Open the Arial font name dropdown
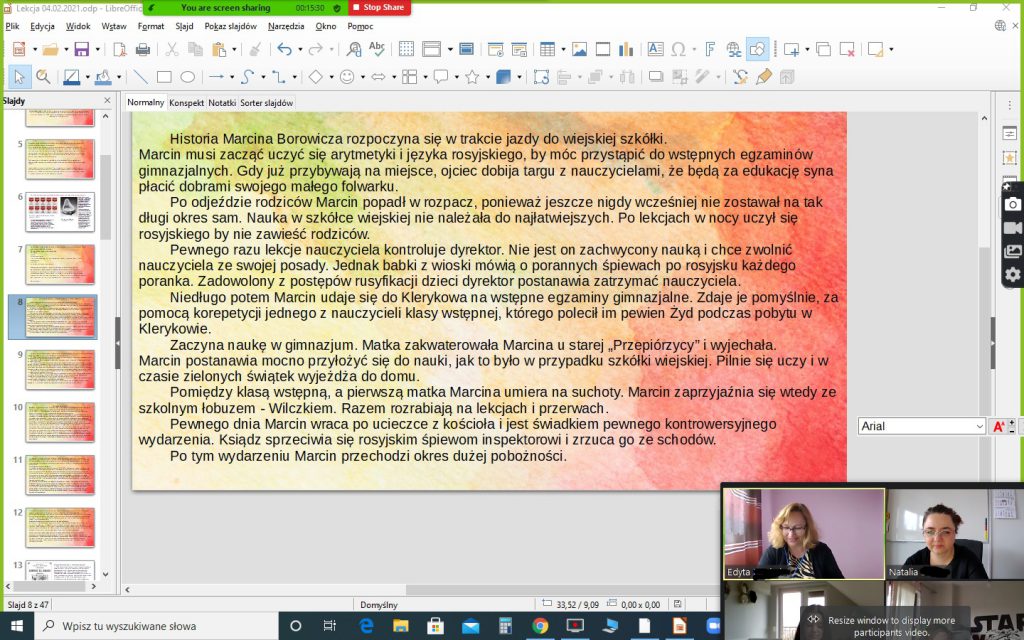The image size is (1024, 640). pyautogui.click(x=979, y=426)
